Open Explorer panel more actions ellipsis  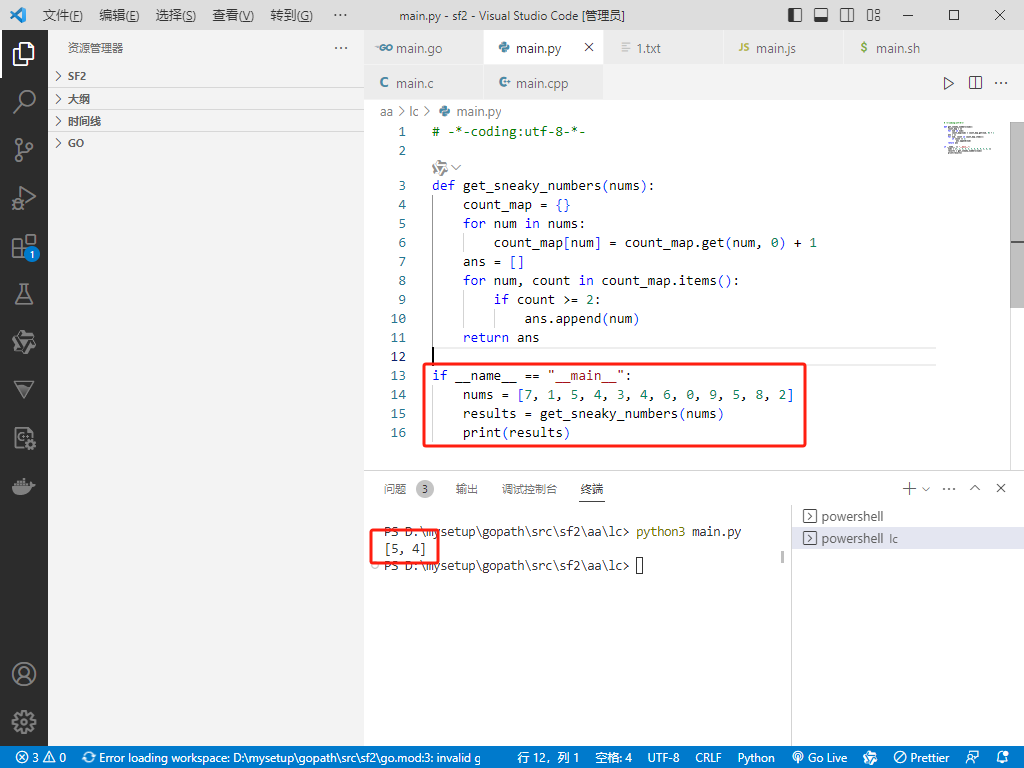341,48
